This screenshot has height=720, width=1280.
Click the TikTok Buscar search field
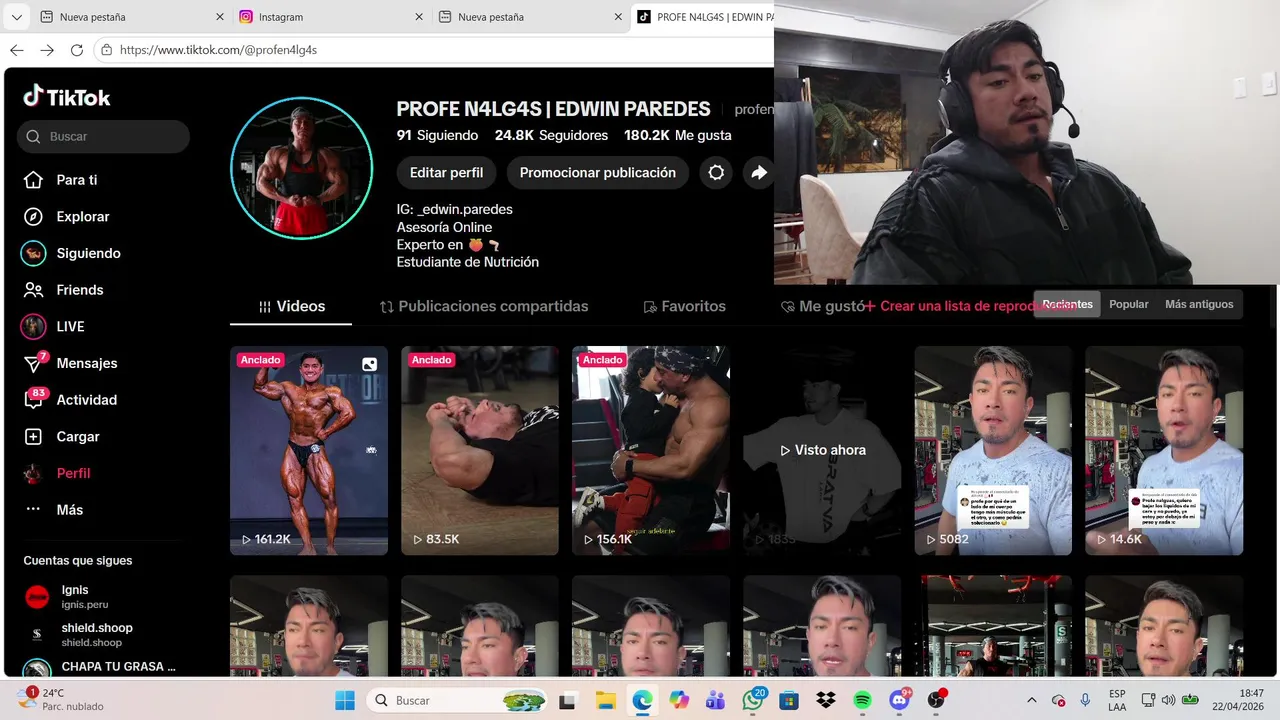click(103, 137)
